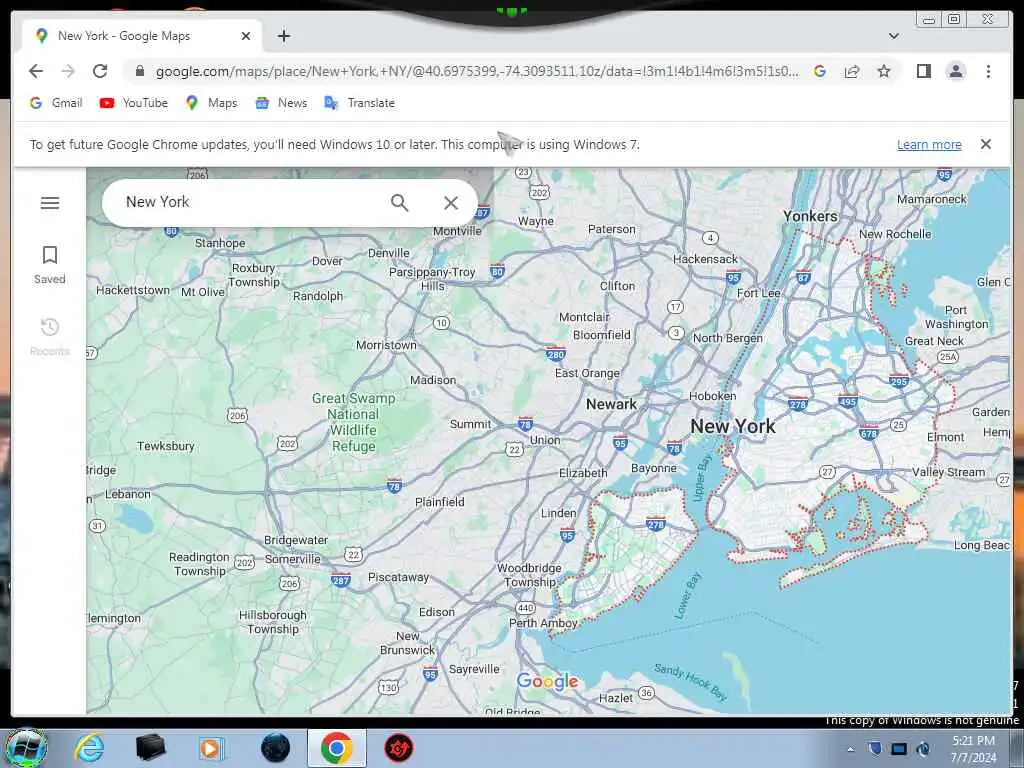Open the Google Maps hamburger menu

click(50, 203)
